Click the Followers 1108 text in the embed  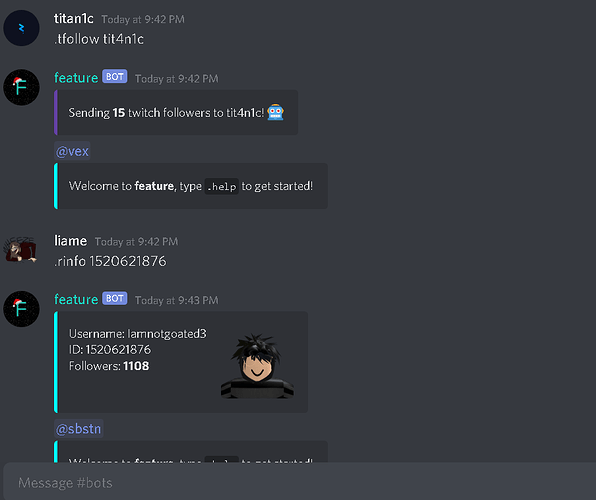[109, 366]
